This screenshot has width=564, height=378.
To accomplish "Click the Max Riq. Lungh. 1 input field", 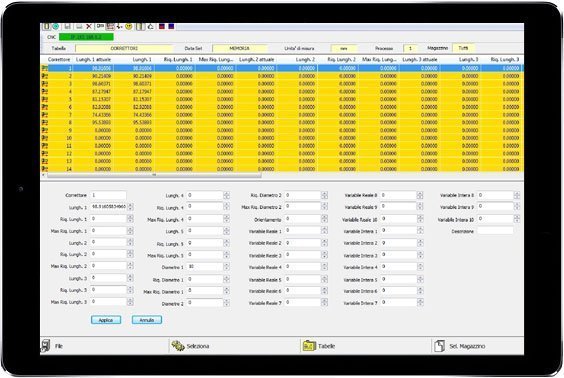I will coord(108,231).
